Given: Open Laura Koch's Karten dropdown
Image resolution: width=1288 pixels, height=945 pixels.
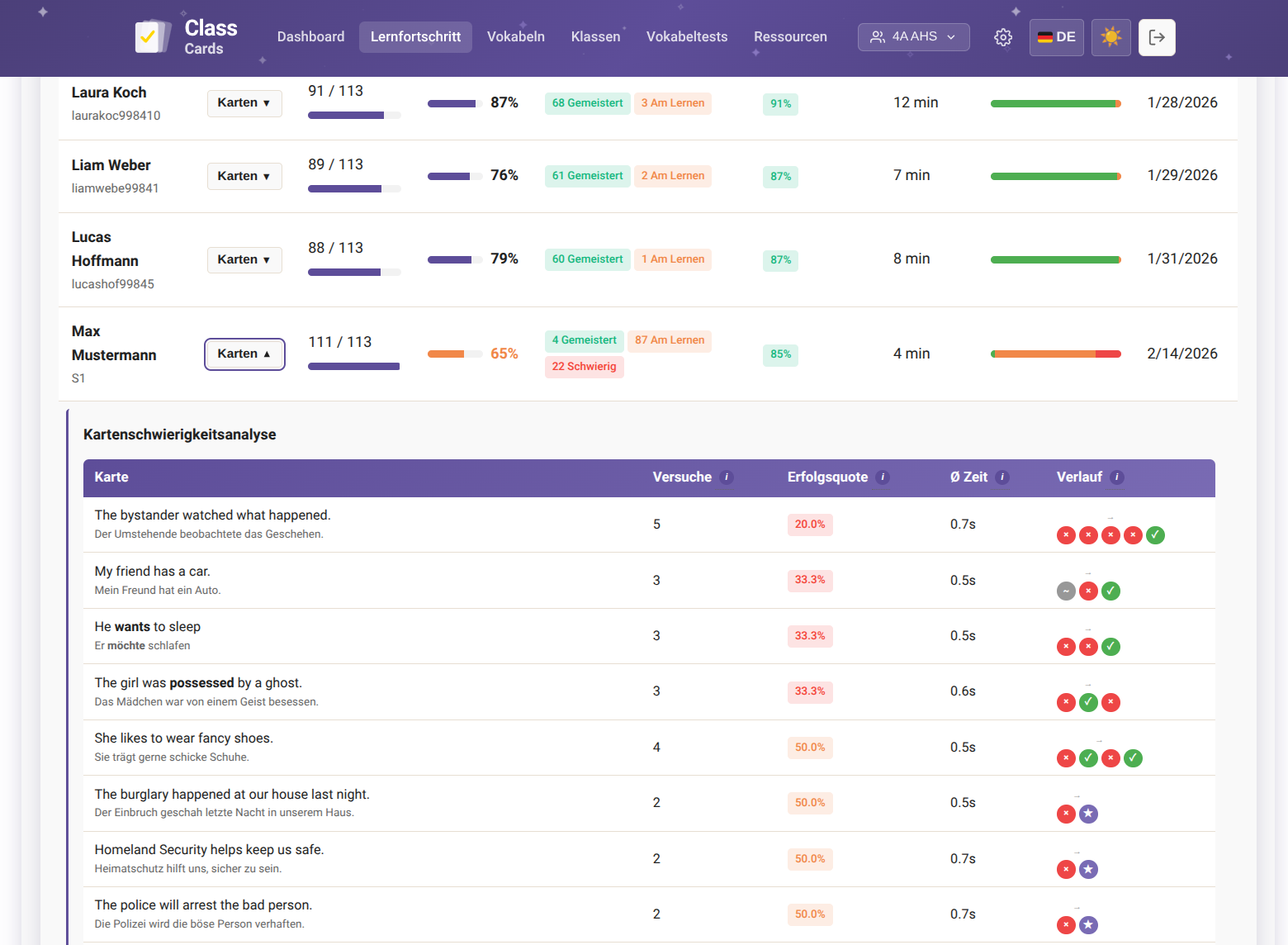Looking at the screenshot, I should coord(244,102).
